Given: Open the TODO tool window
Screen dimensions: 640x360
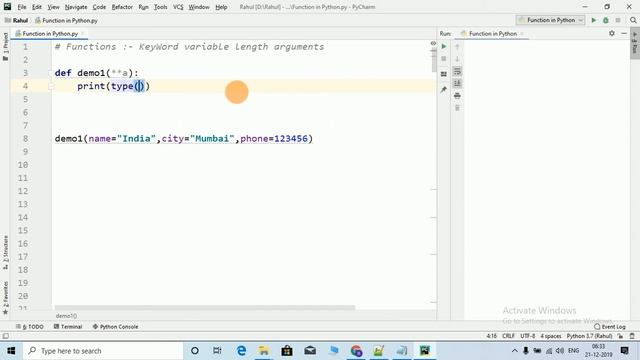Looking at the screenshot, I should (30, 327).
